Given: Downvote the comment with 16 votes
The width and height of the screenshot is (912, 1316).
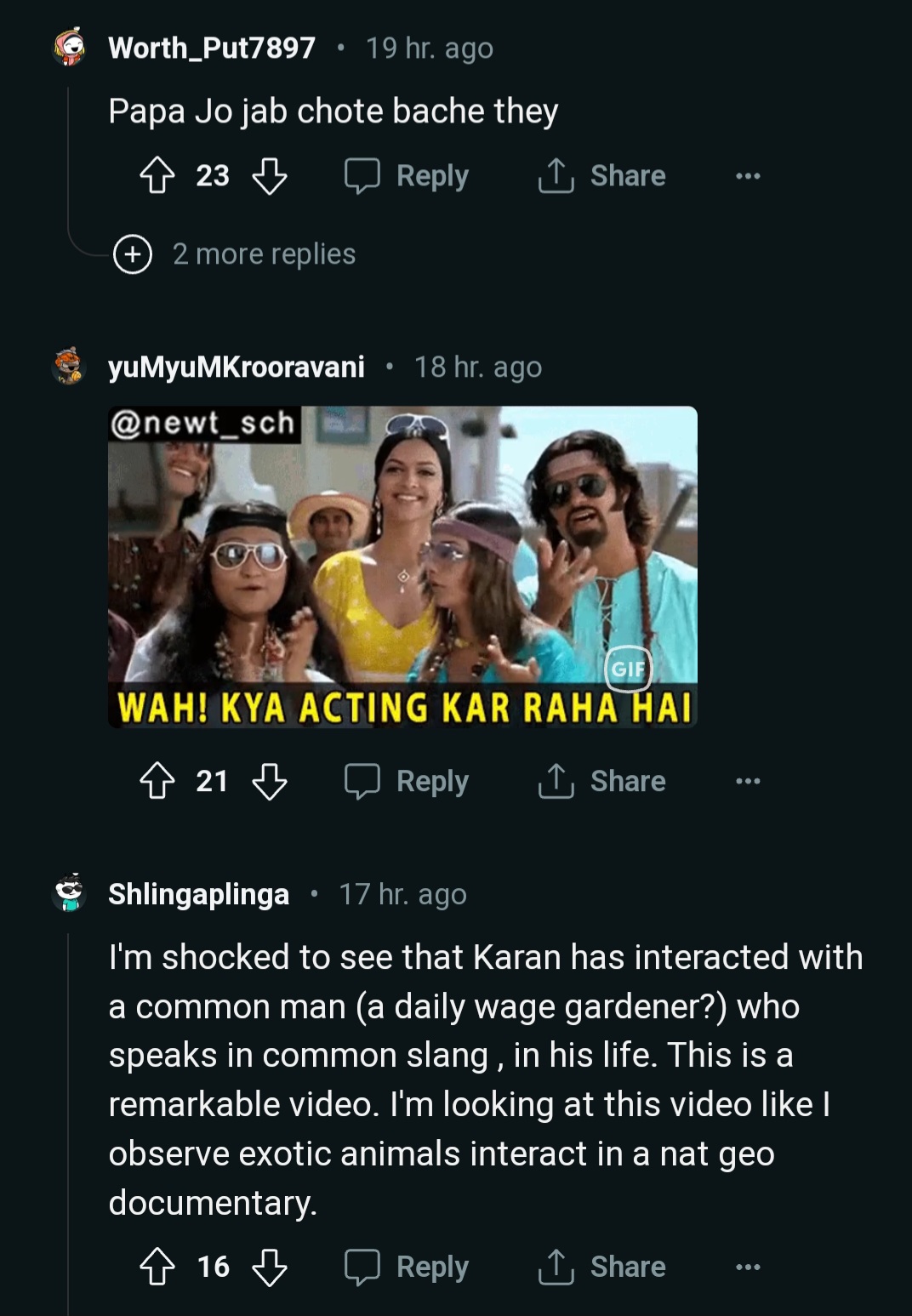Looking at the screenshot, I should [x=270, y=1267].
